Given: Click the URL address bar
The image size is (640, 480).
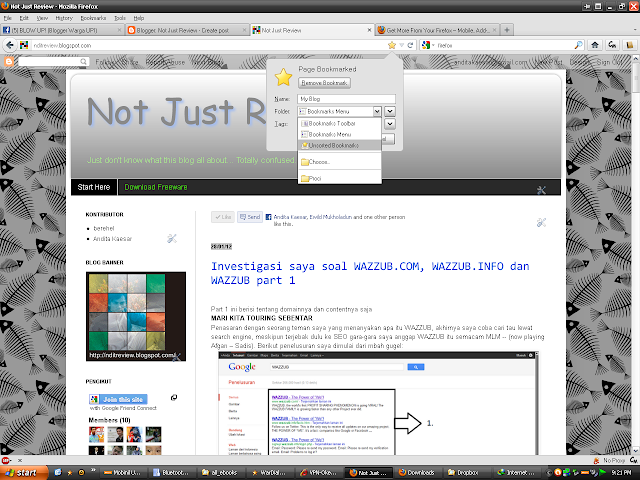Looking at the screenshot, I should point(208,45).
